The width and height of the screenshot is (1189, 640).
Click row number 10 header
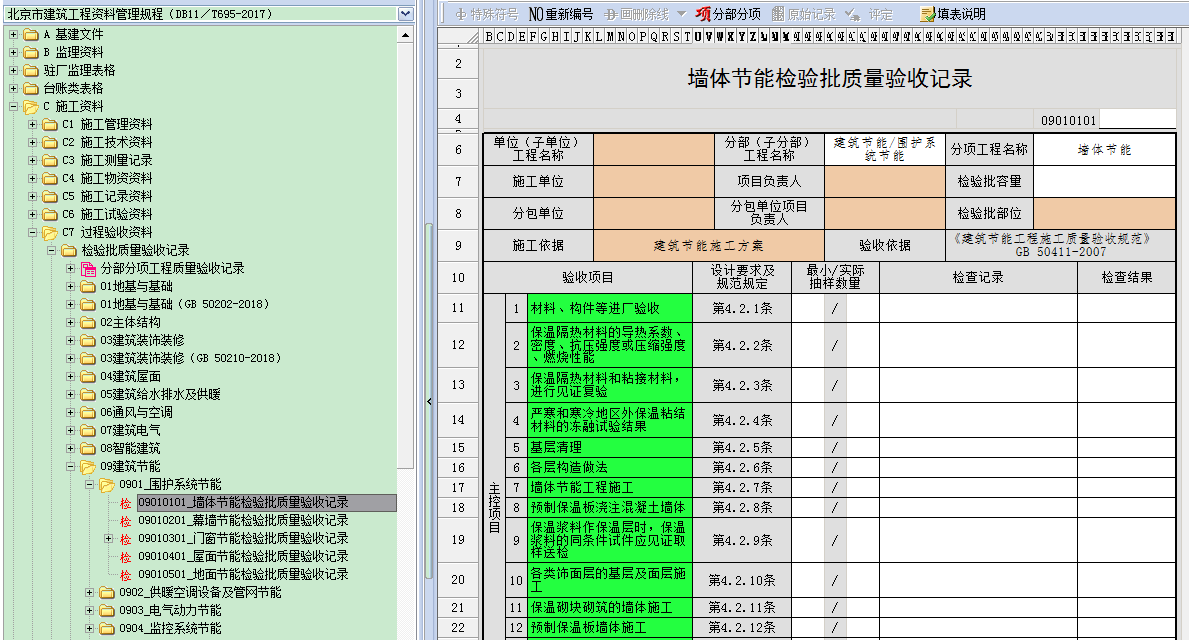coord(458,277)
